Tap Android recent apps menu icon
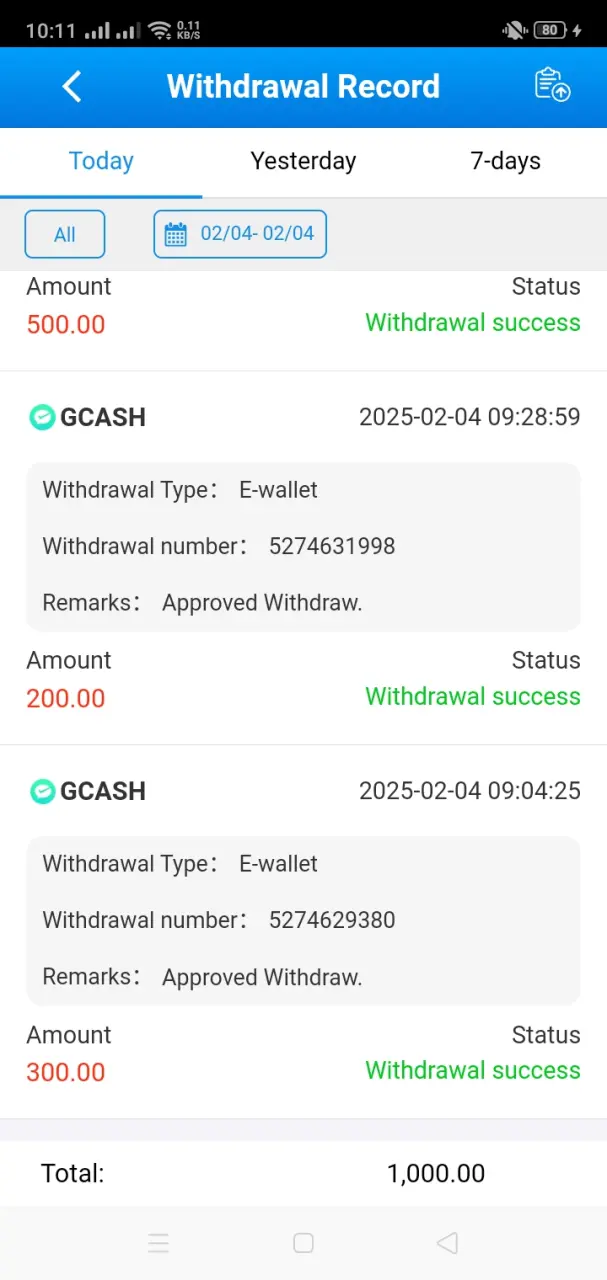Screen dimensions: 607x1280 coord(158,1243)
